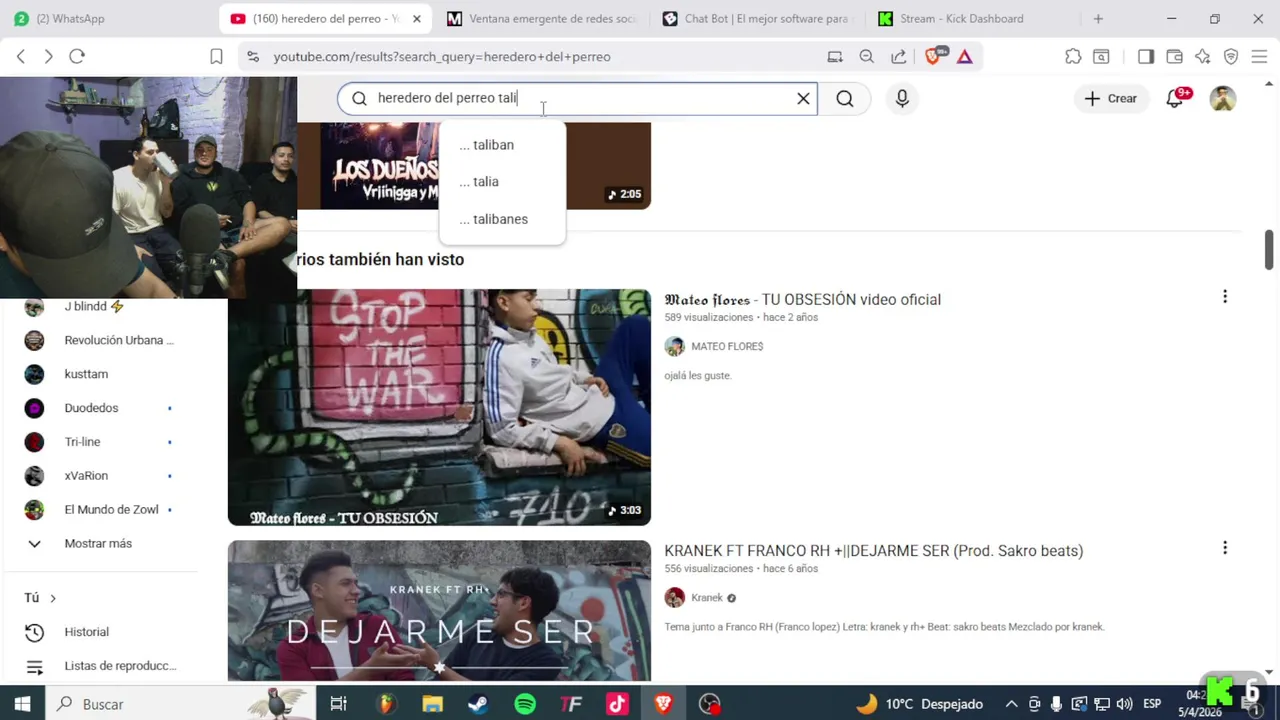
Task: Click inside the YouTube search field
Action: 578,98
